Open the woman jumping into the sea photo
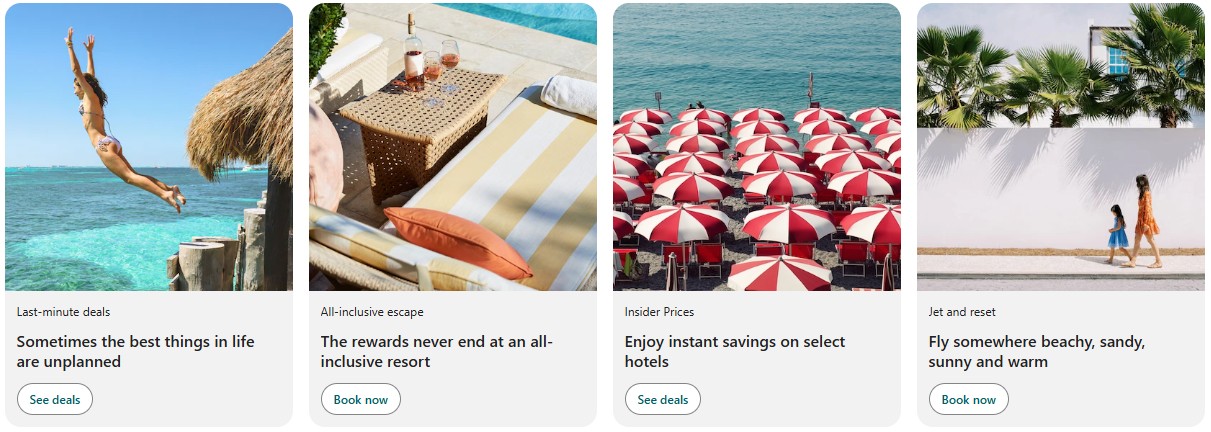1211x432 pixels. (x=149, y=147)
